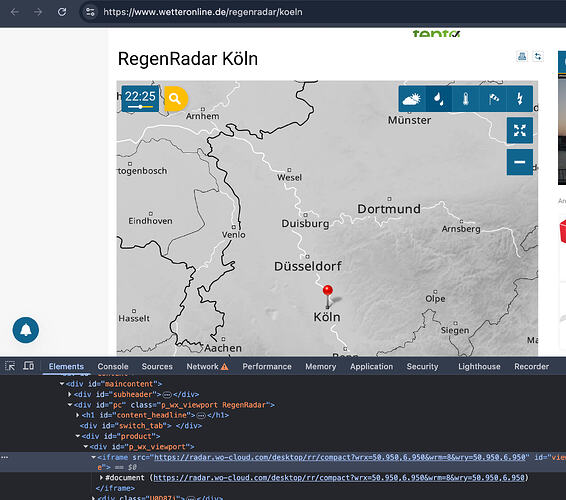Switch to the Console tab

coord(113,366)
